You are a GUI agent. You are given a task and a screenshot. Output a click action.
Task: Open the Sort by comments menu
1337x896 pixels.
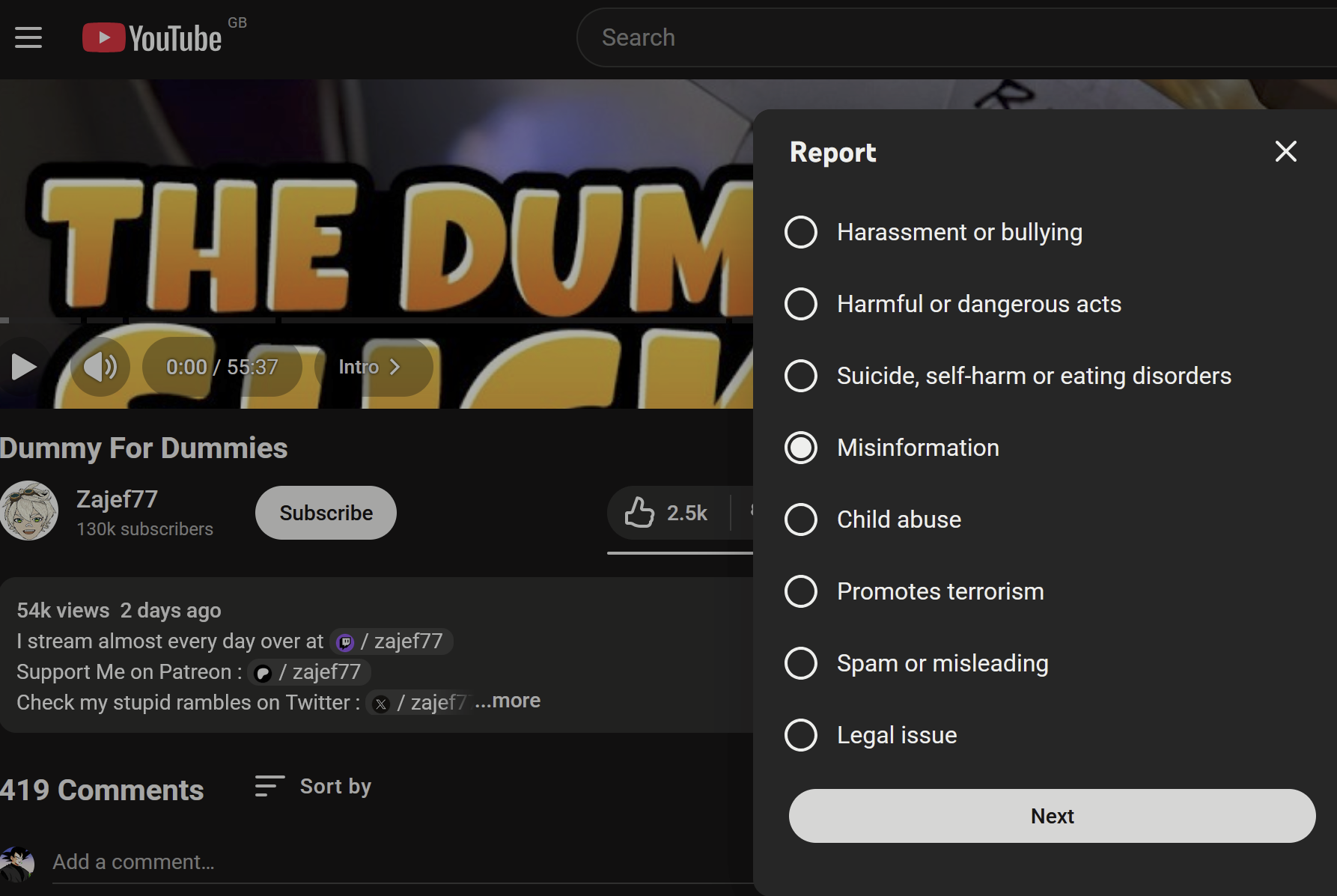point(313,786)
